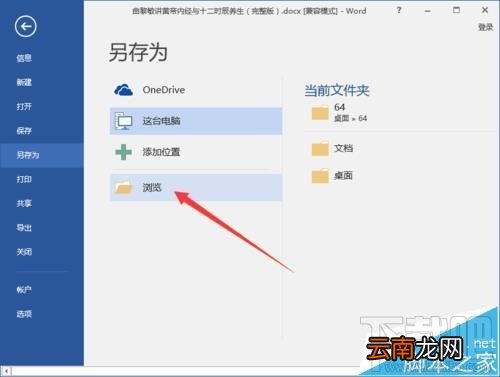Choose OneDrive as the save location
The height and width of the screenshot is (377, 500).
(x=196, y=90)
